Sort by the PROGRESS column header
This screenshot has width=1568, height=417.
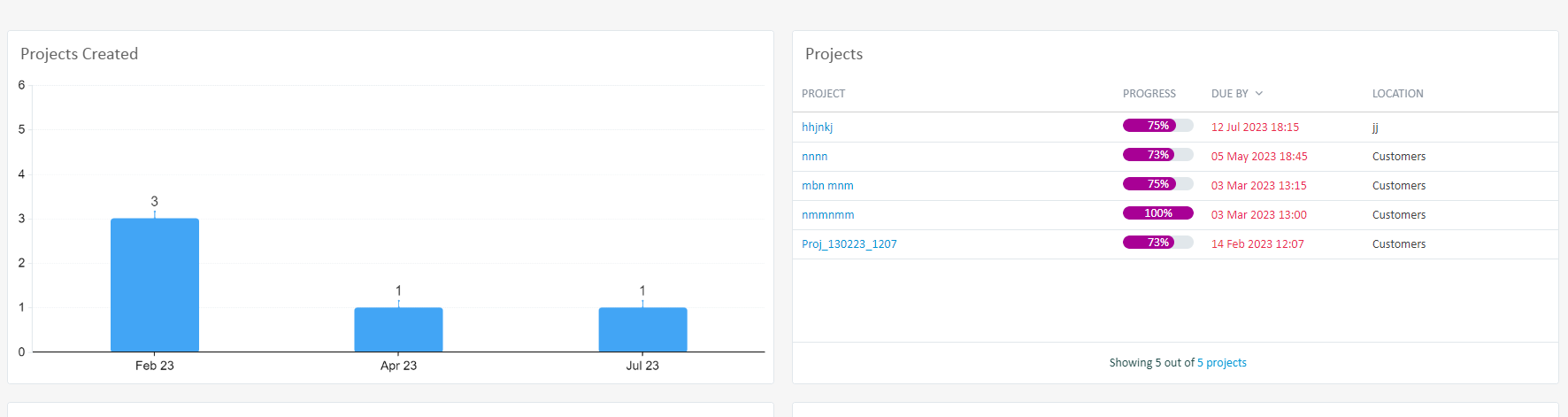click(1149, 93)
